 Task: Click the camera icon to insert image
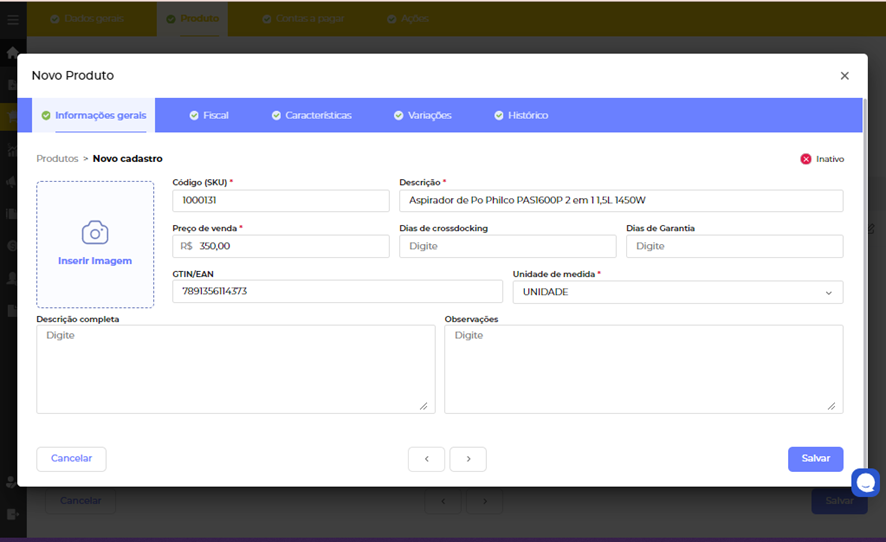click(x=95, y=233)
